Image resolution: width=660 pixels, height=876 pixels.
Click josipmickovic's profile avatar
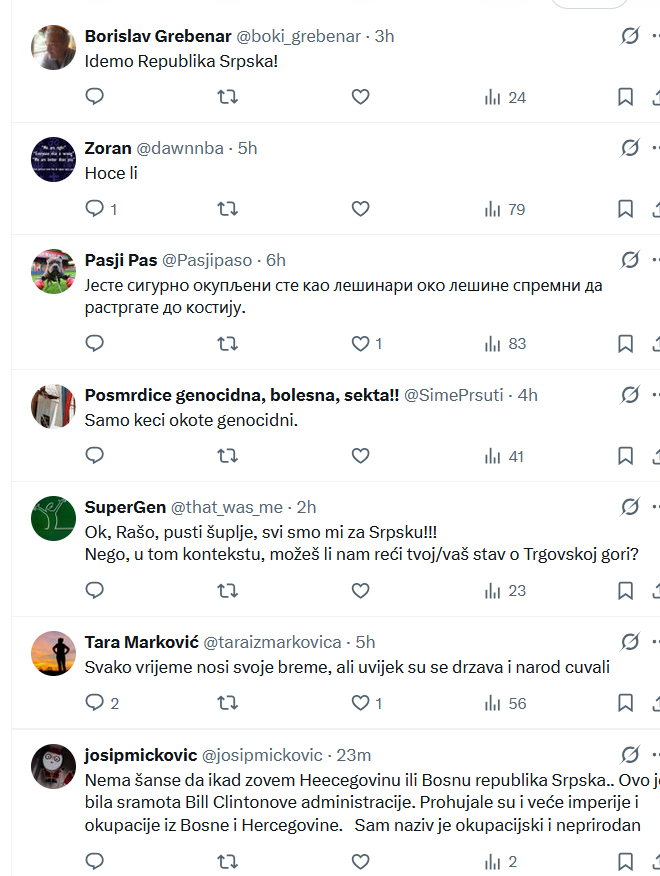tap(53, 766)
